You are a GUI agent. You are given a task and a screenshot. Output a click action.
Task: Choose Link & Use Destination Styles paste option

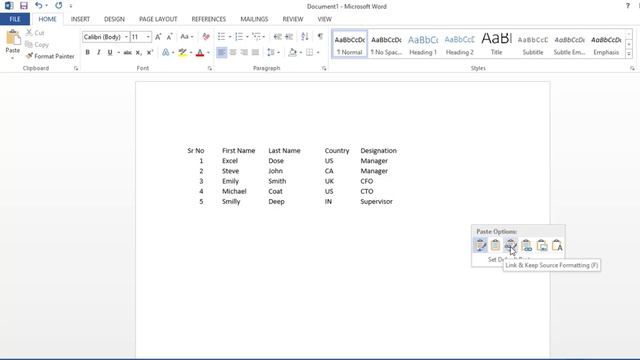[x=527, y=245]
